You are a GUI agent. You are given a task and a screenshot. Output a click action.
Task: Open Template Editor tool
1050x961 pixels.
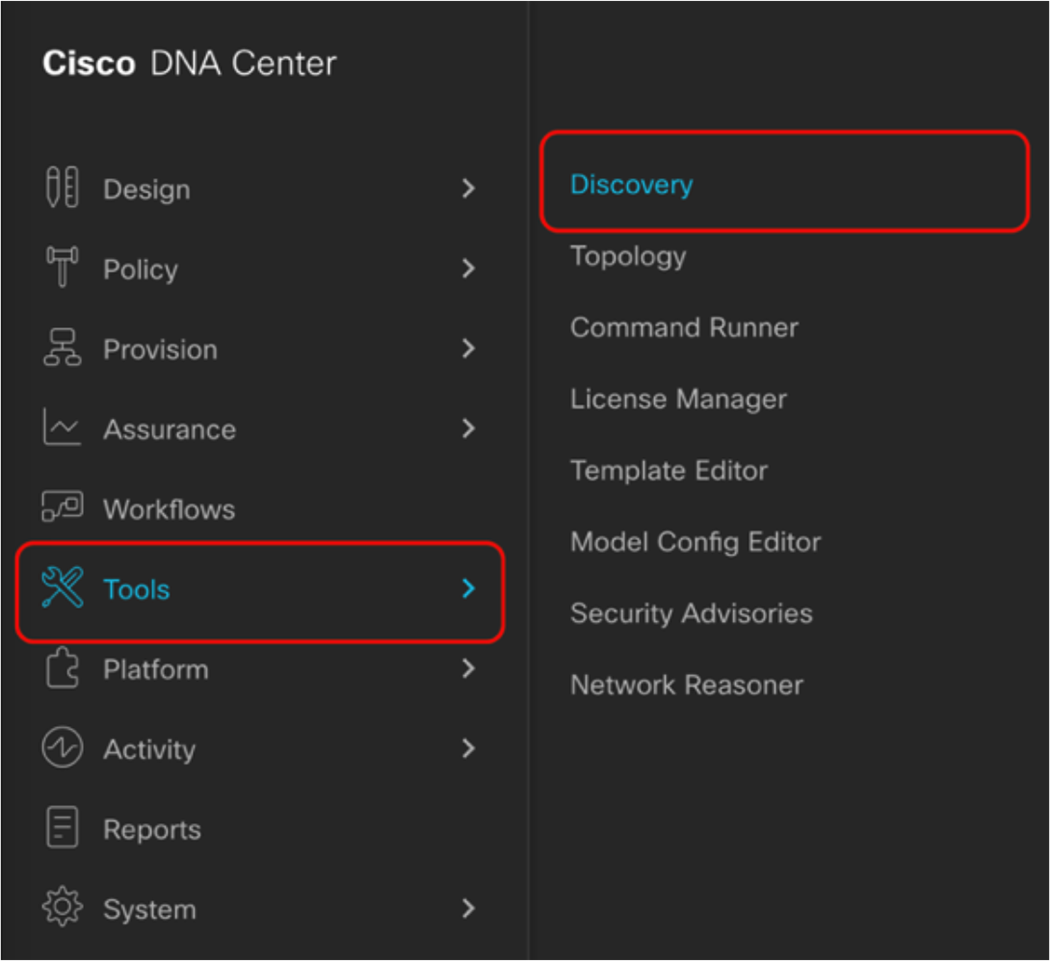668,470
